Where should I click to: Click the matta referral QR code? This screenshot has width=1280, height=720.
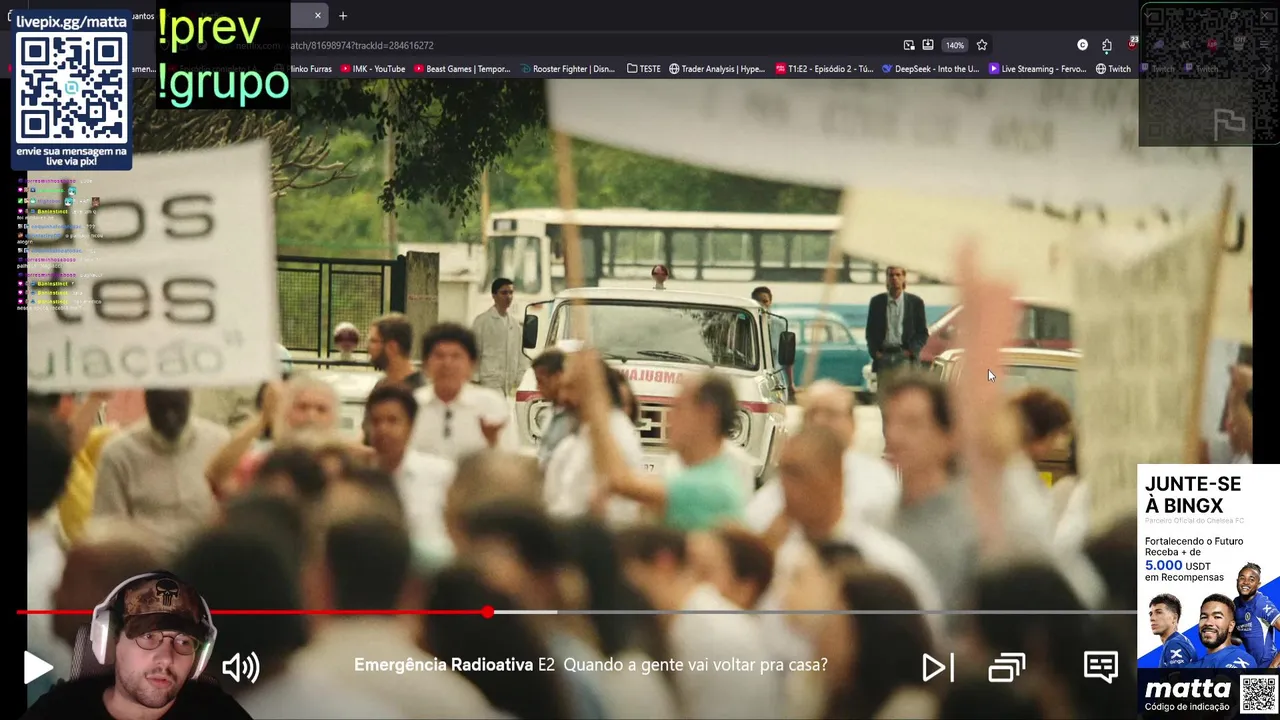(1258, 693)
